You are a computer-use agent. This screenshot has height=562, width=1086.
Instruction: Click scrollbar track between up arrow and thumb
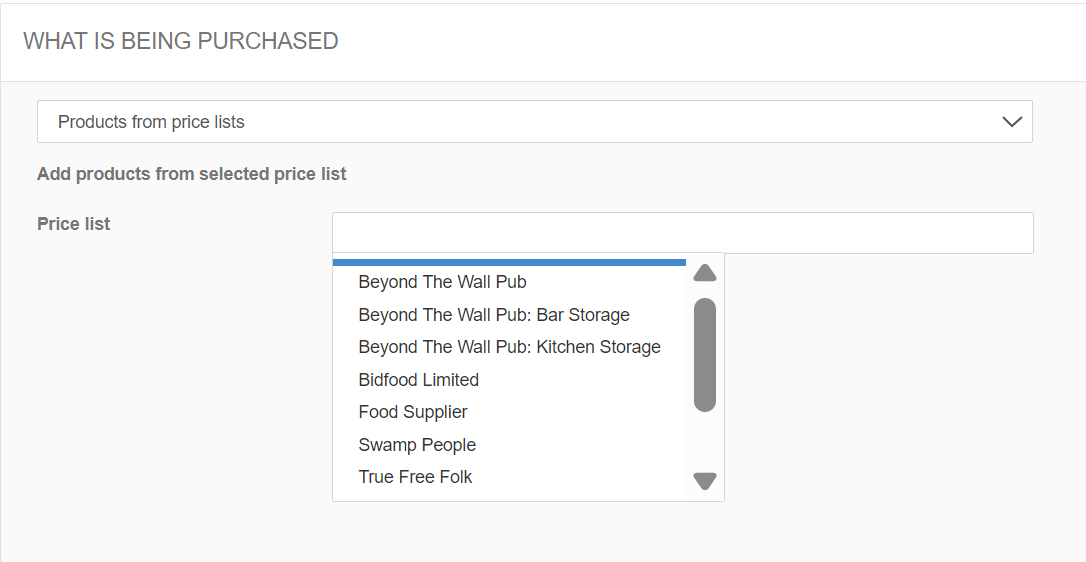click(704, 290)
